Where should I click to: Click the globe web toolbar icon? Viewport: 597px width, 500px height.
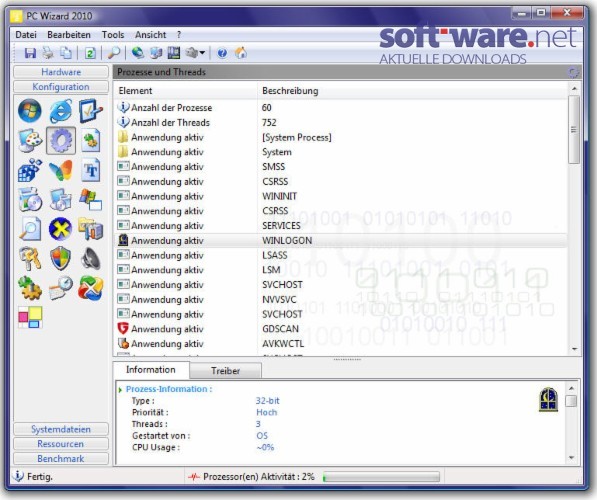click(138, 53)
